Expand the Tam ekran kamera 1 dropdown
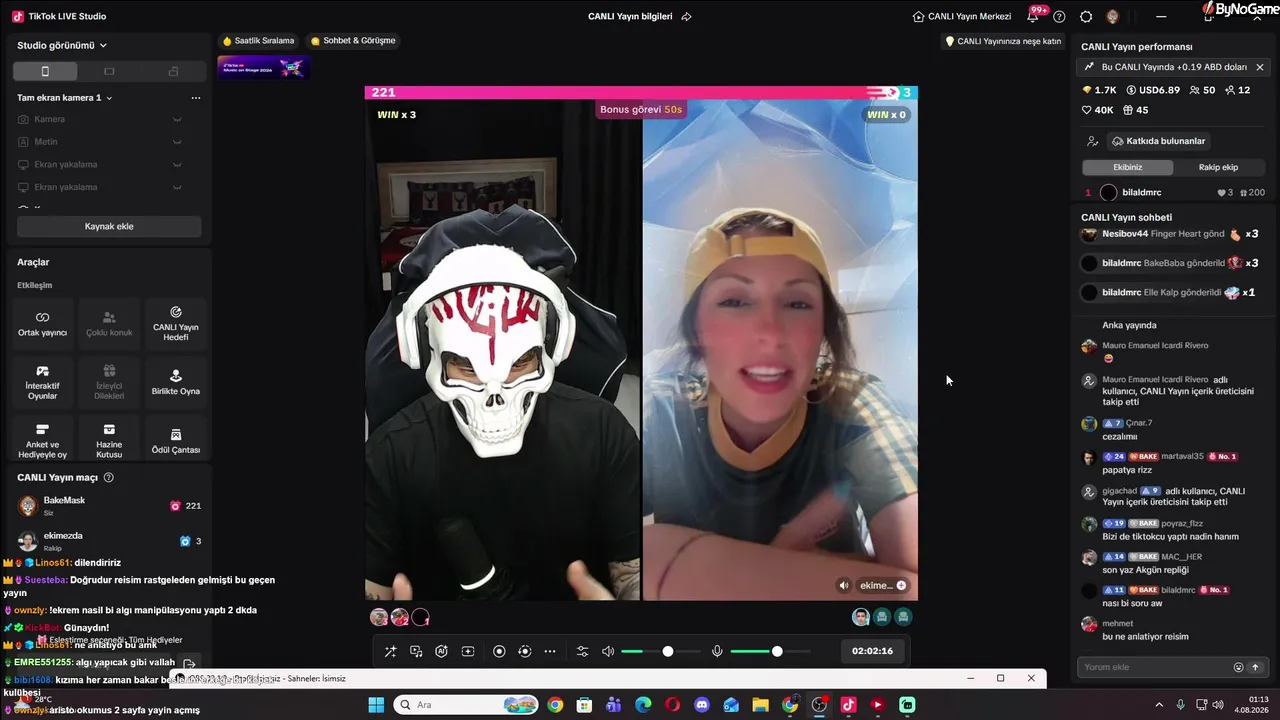This screenshot has width=1280, height=720. [x=65, y=98]
